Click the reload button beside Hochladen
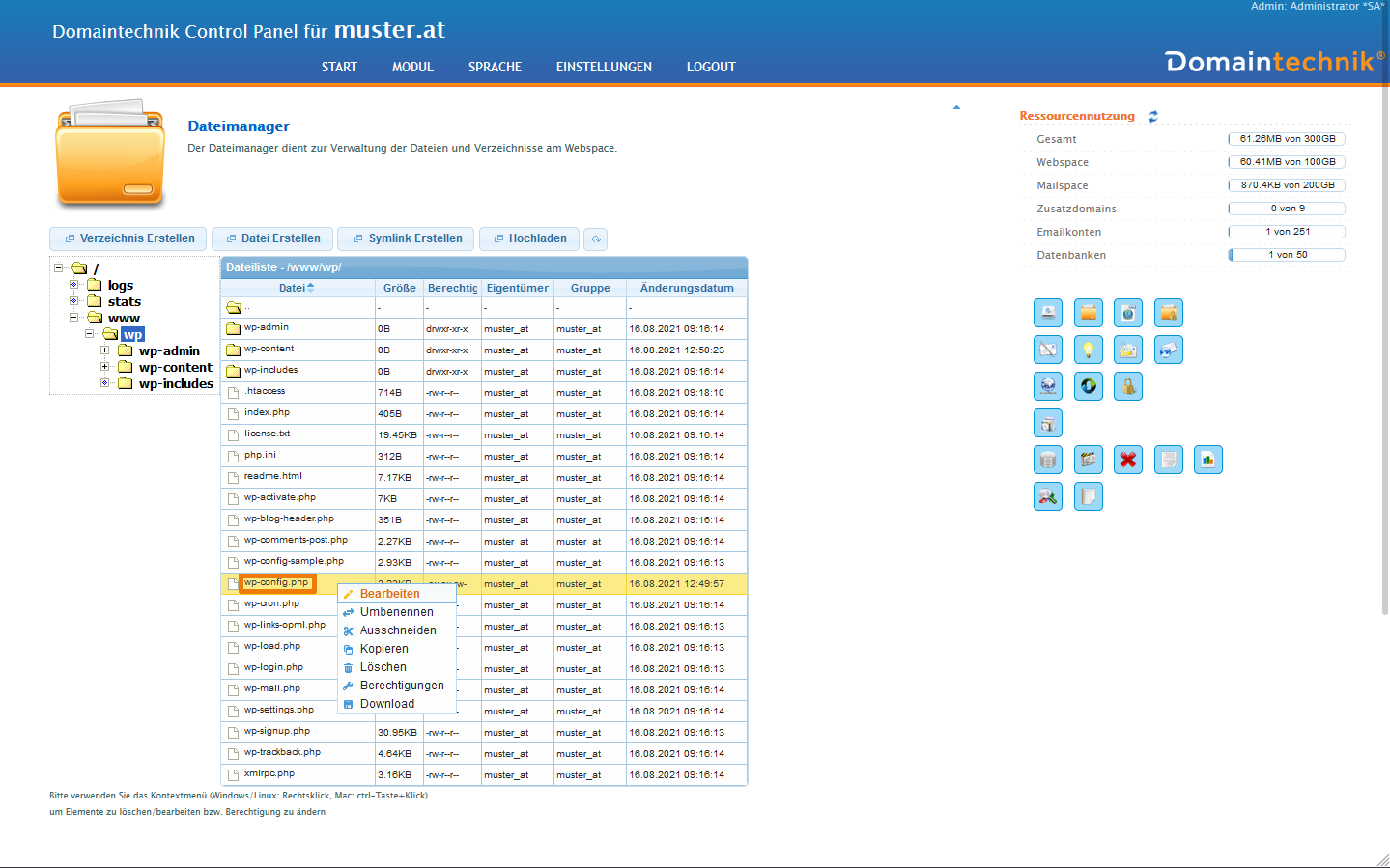This screenshot has height=868, width=1390. (596, 239)
